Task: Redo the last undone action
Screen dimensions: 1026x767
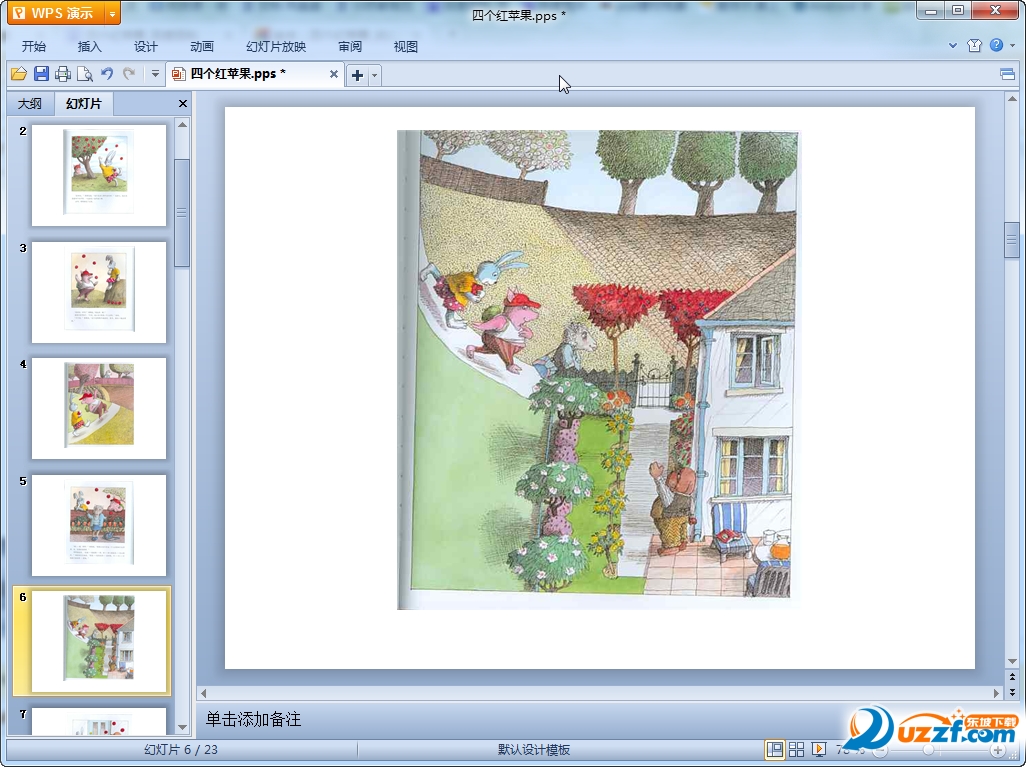Action: [x=129, y=74]
